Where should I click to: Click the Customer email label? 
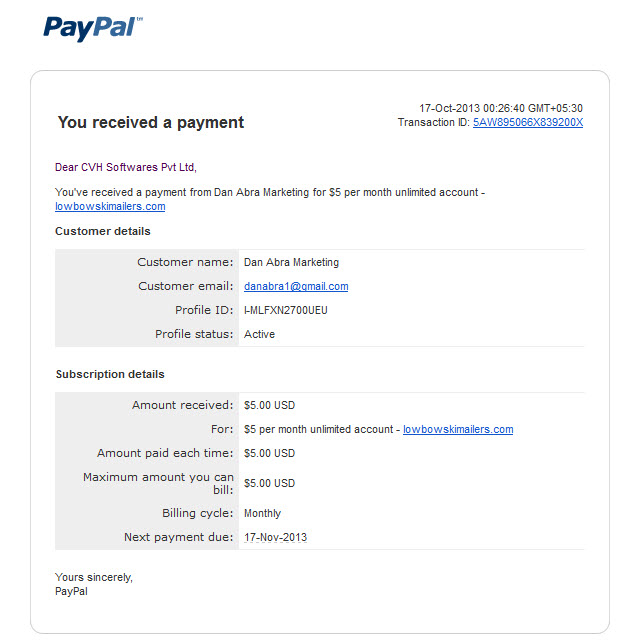tap(186, 286)
